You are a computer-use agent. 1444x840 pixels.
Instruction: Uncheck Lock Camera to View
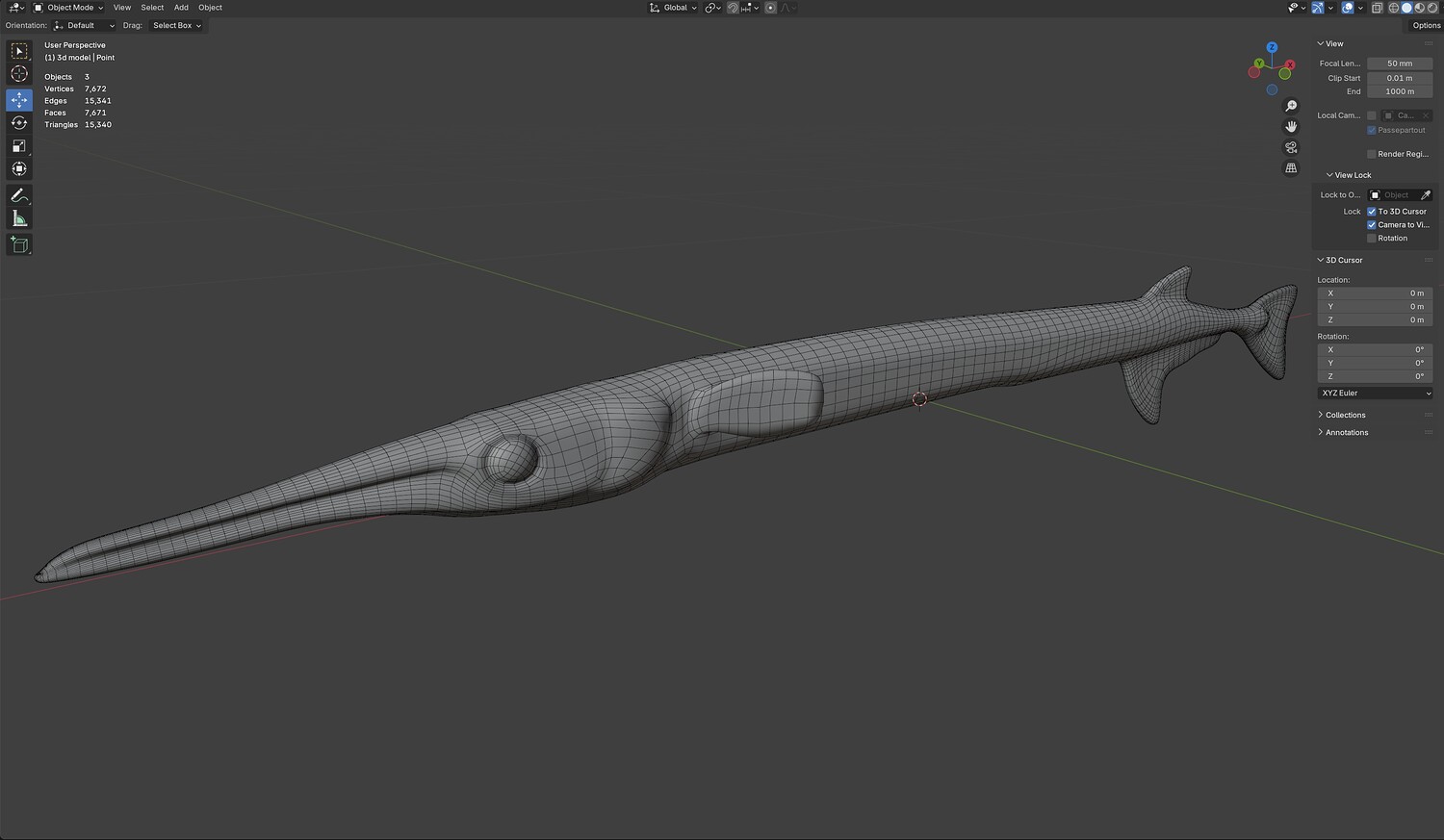tap(1372, 225)
